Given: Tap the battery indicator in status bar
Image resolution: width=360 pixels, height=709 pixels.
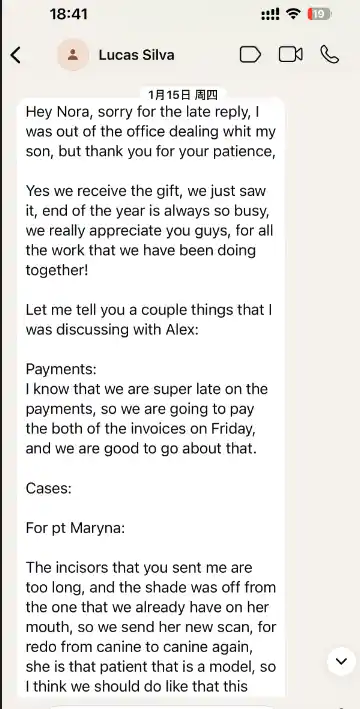Looking at the screenshot, I should tap(319, 14).
